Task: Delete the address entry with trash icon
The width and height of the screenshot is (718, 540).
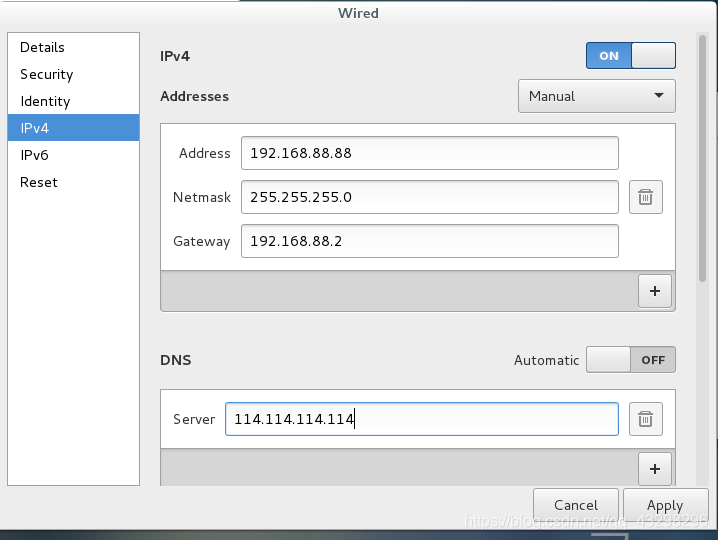Action: coord(646,197)
